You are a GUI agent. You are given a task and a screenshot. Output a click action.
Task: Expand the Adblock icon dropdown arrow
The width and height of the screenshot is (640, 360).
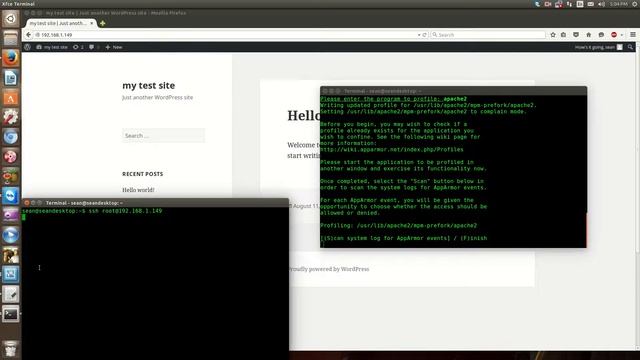click(622, 35)
